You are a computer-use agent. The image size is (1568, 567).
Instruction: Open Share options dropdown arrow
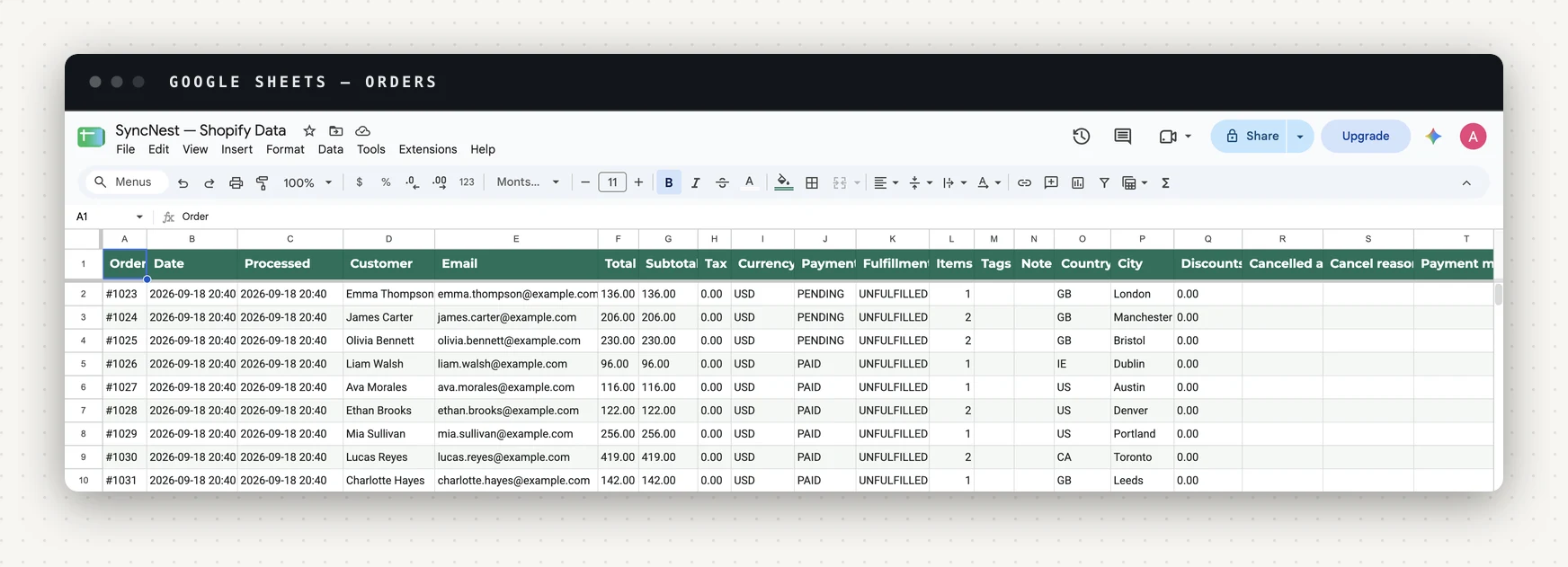pyautogui.click(x=1300, y=137)
